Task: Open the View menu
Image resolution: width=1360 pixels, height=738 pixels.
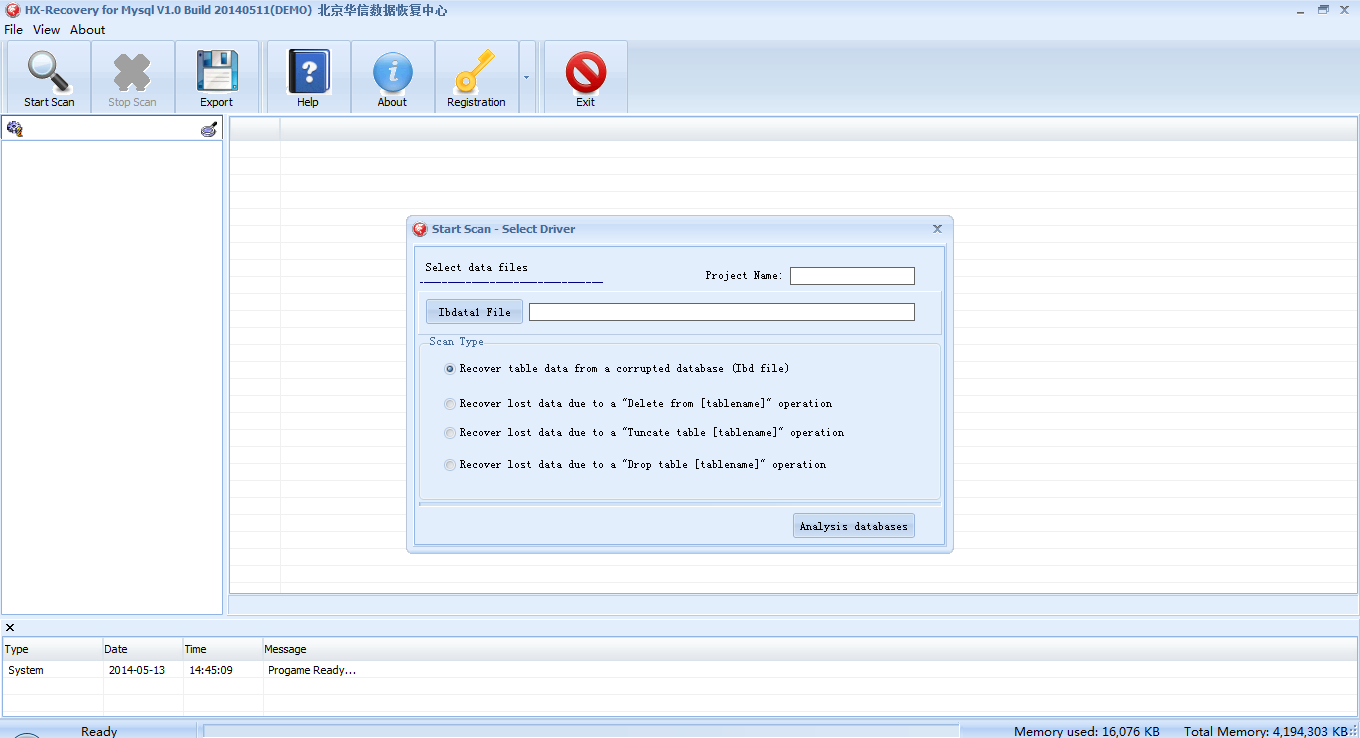Action: tap(47, 30)
